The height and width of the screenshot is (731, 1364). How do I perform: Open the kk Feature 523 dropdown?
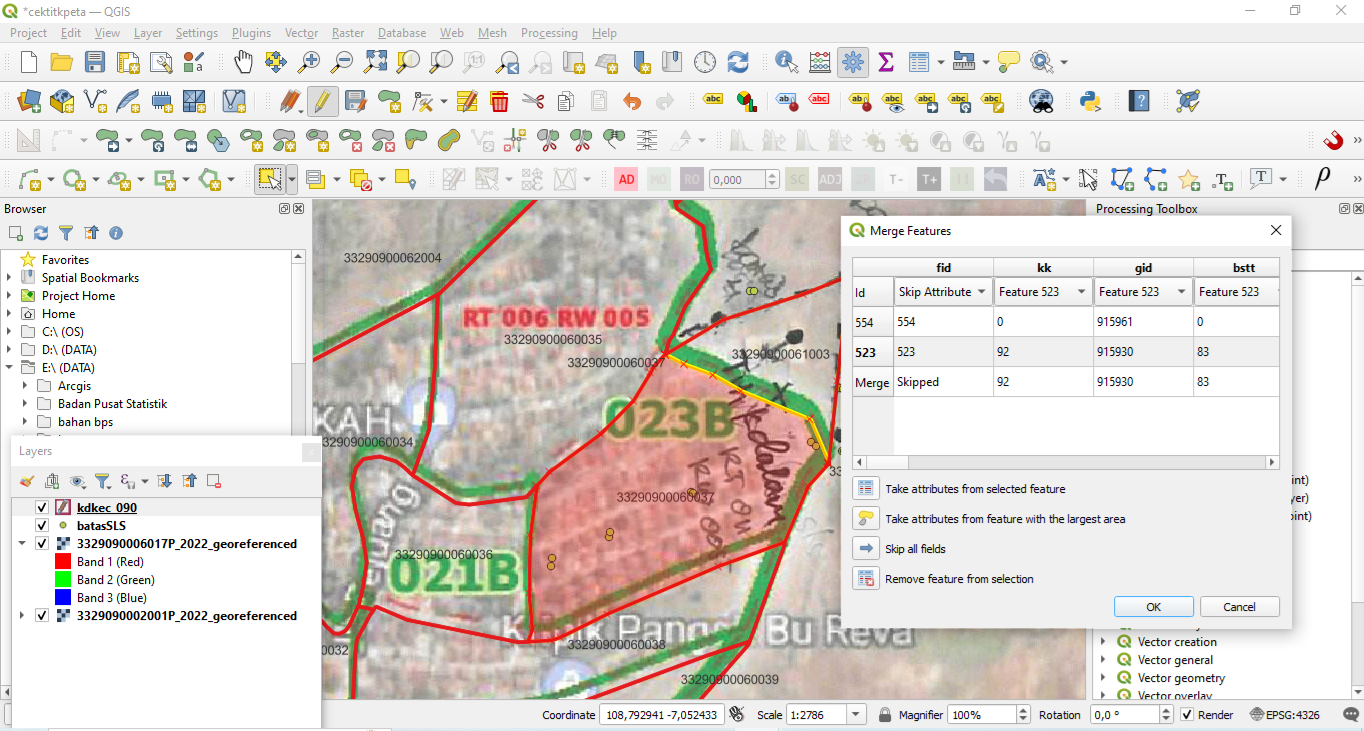pos(1043,292)
